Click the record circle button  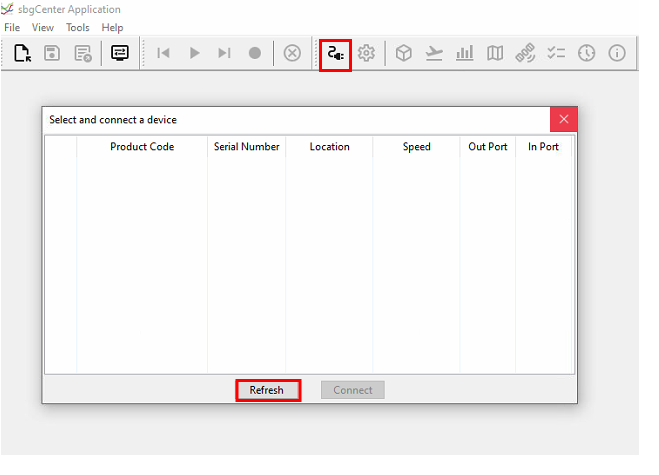255,53
